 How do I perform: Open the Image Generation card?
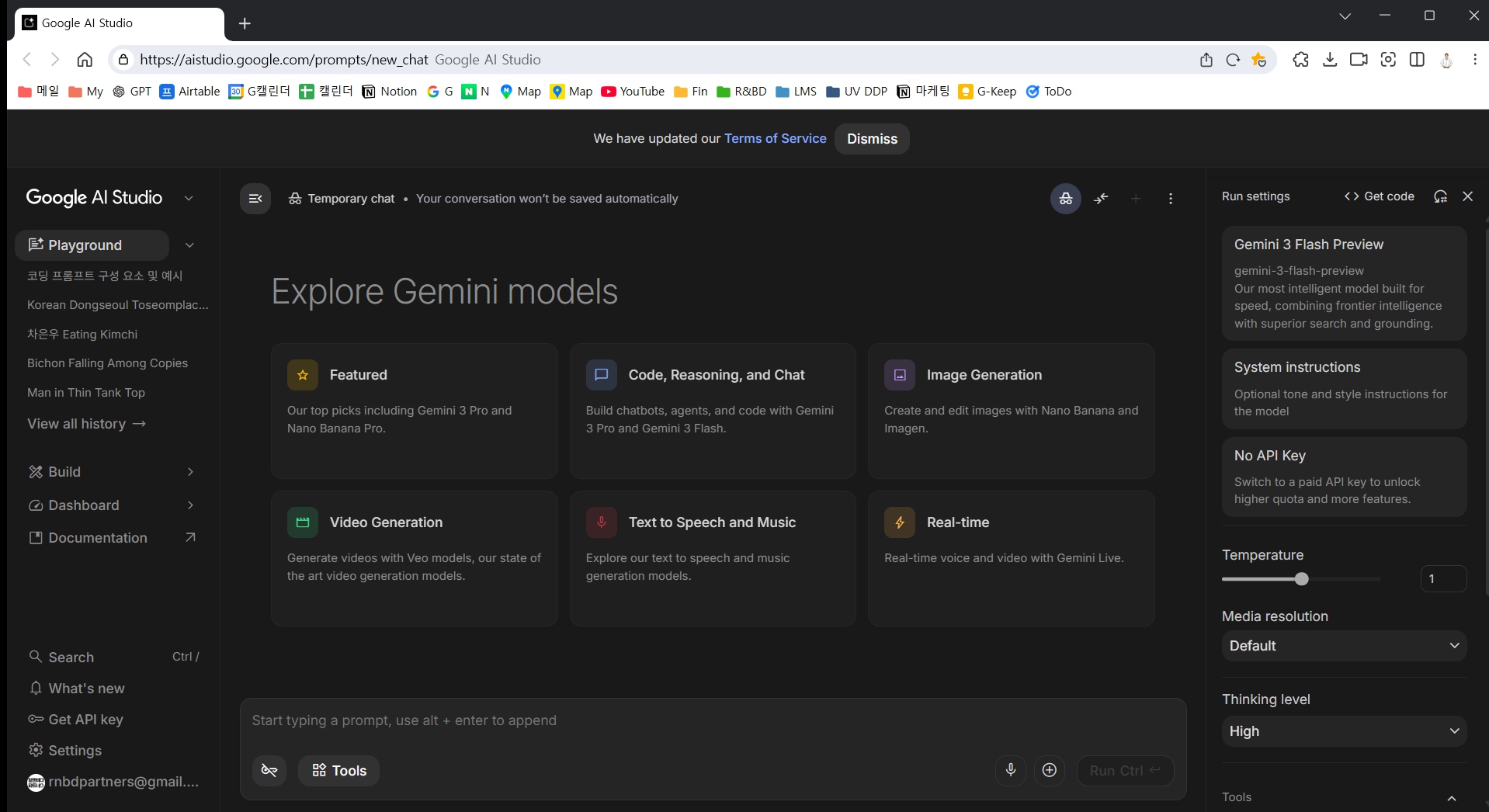click(x=1011, y=411)
